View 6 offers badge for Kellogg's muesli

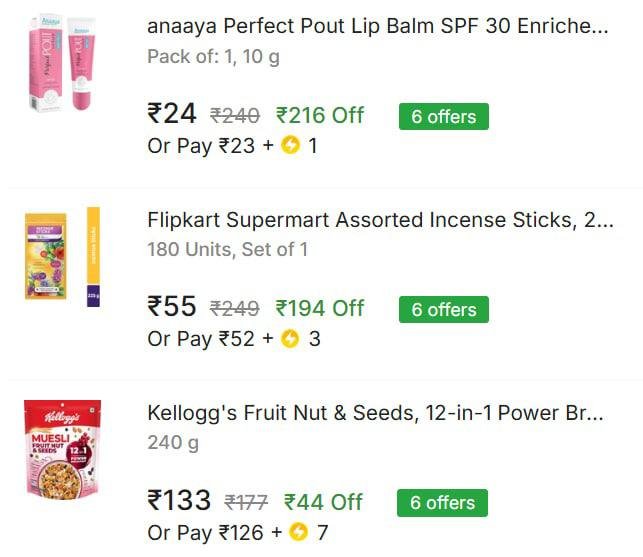click(x=442, y=502)
